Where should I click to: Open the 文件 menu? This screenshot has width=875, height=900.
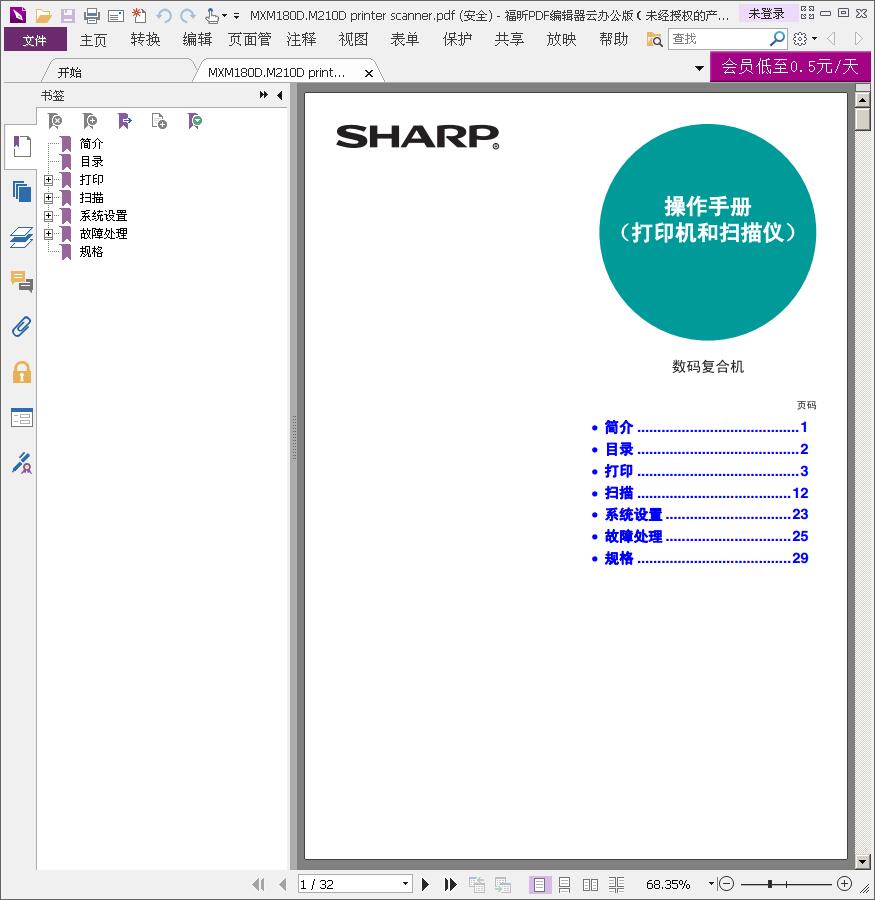(35, 40)
